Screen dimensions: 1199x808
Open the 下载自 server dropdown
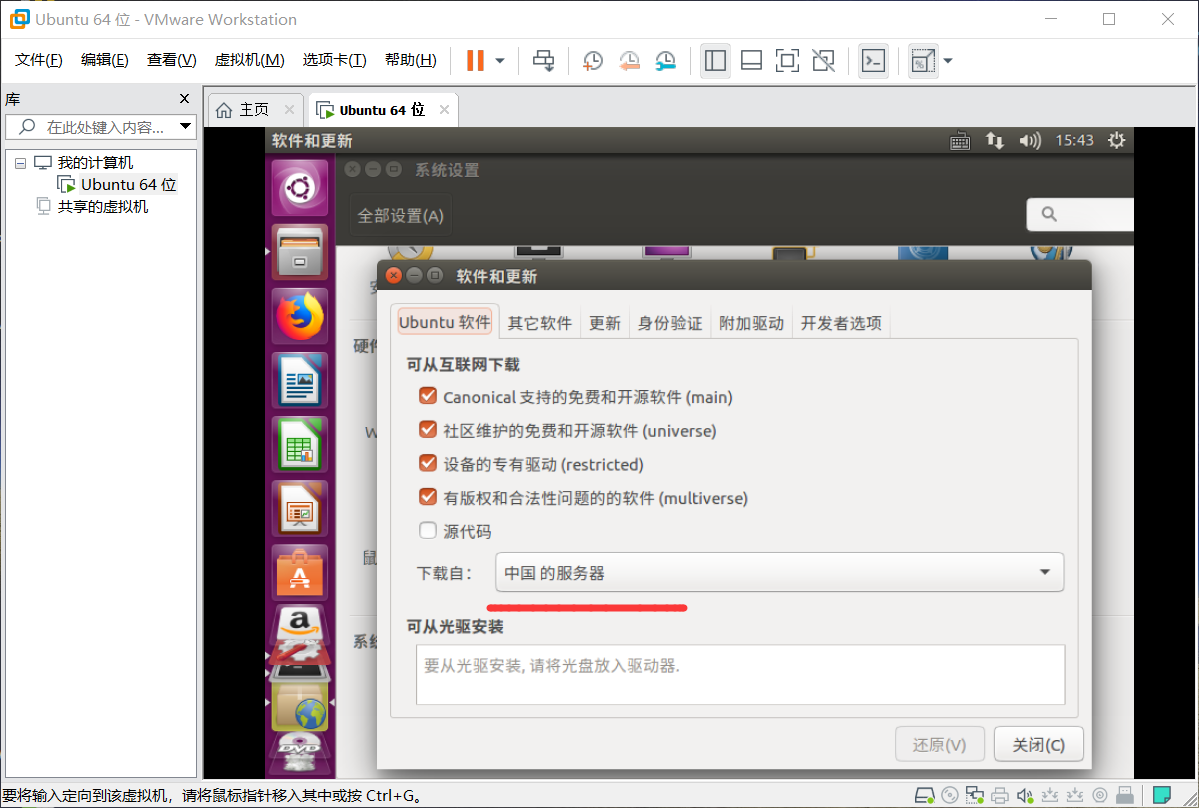click(x=779, y=573)
